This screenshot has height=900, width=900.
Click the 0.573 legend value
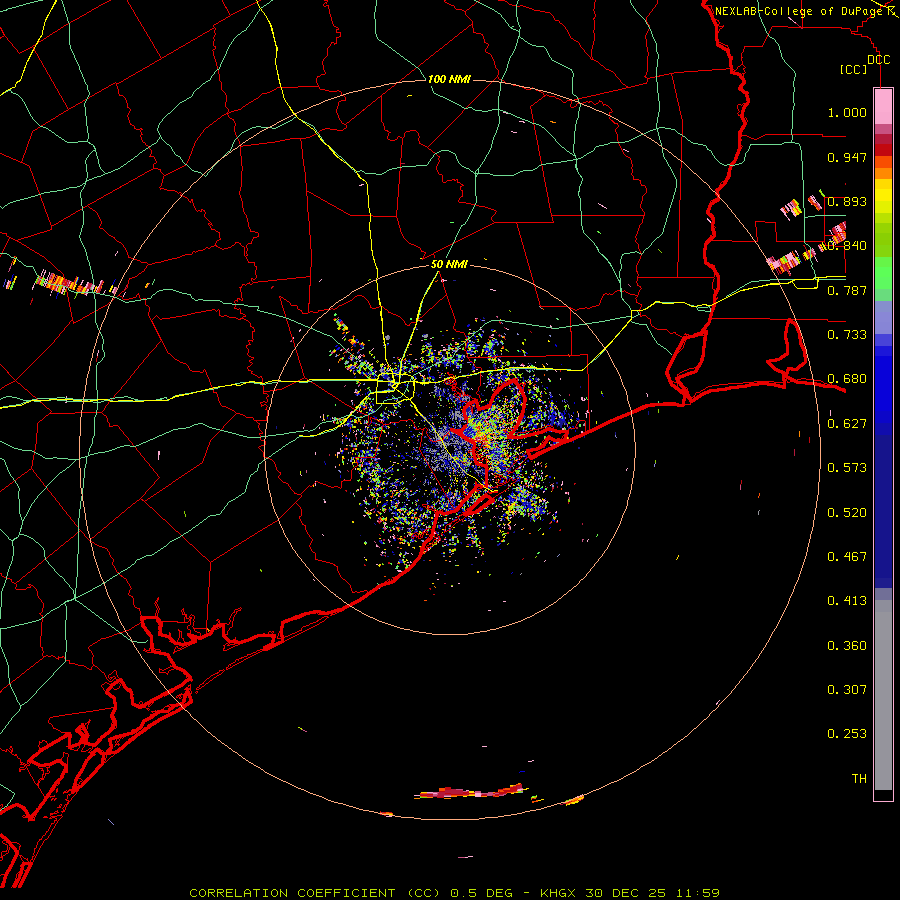[847, 468]
